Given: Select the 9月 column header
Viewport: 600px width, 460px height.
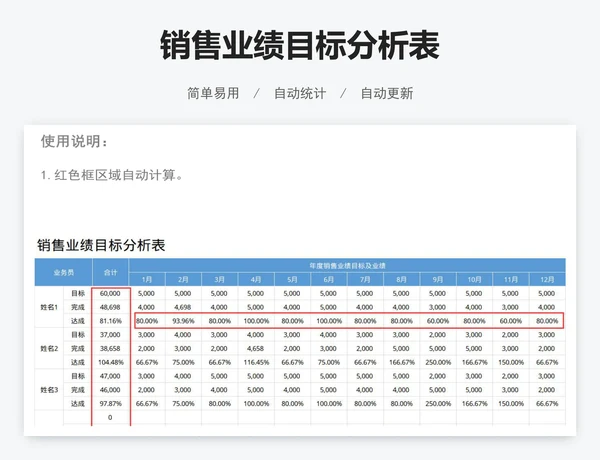Looking at the screenshot, I should click(437, 279).
